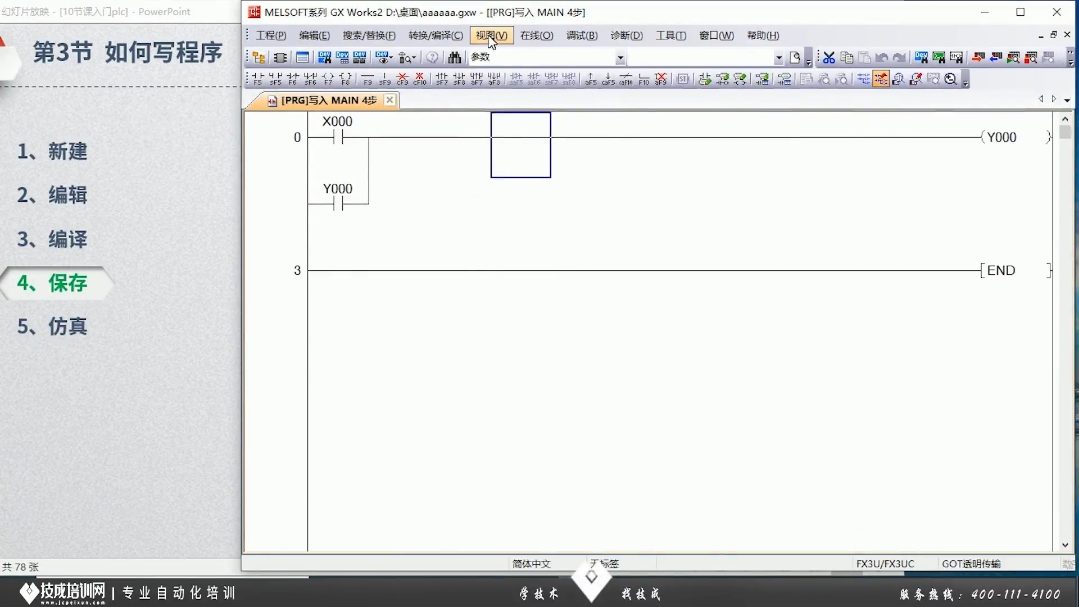Insert rising pulse contact sF7
This screenshot has height=607, width=1079.
point(441,79)
